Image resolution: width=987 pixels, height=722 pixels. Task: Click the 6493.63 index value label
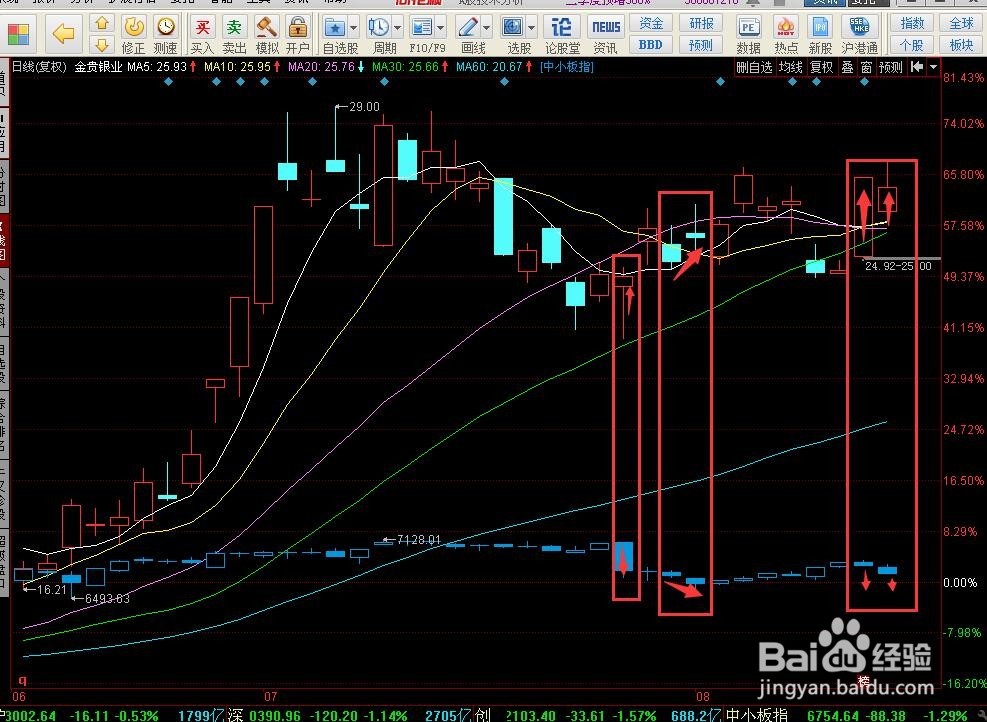(107, 598)
